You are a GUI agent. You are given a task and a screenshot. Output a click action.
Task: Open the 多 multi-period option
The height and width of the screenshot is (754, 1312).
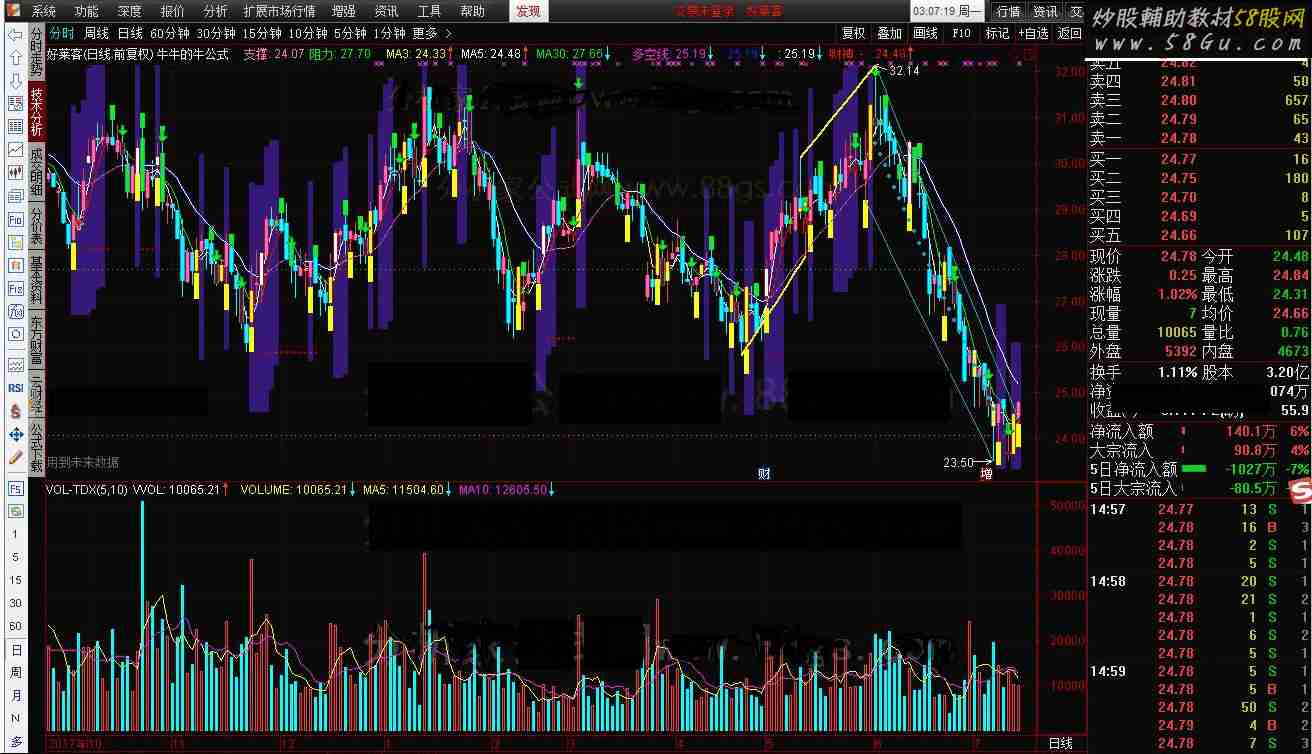pos(15,742)
